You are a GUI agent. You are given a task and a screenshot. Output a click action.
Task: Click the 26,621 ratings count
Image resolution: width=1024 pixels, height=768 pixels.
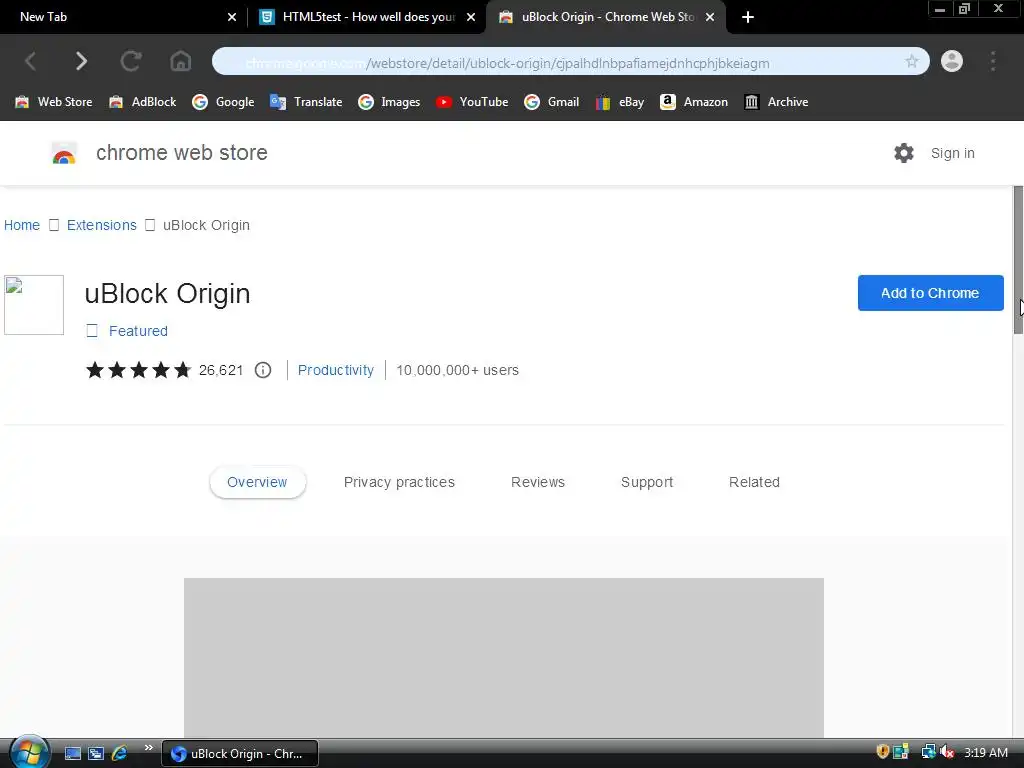point(221,370)
